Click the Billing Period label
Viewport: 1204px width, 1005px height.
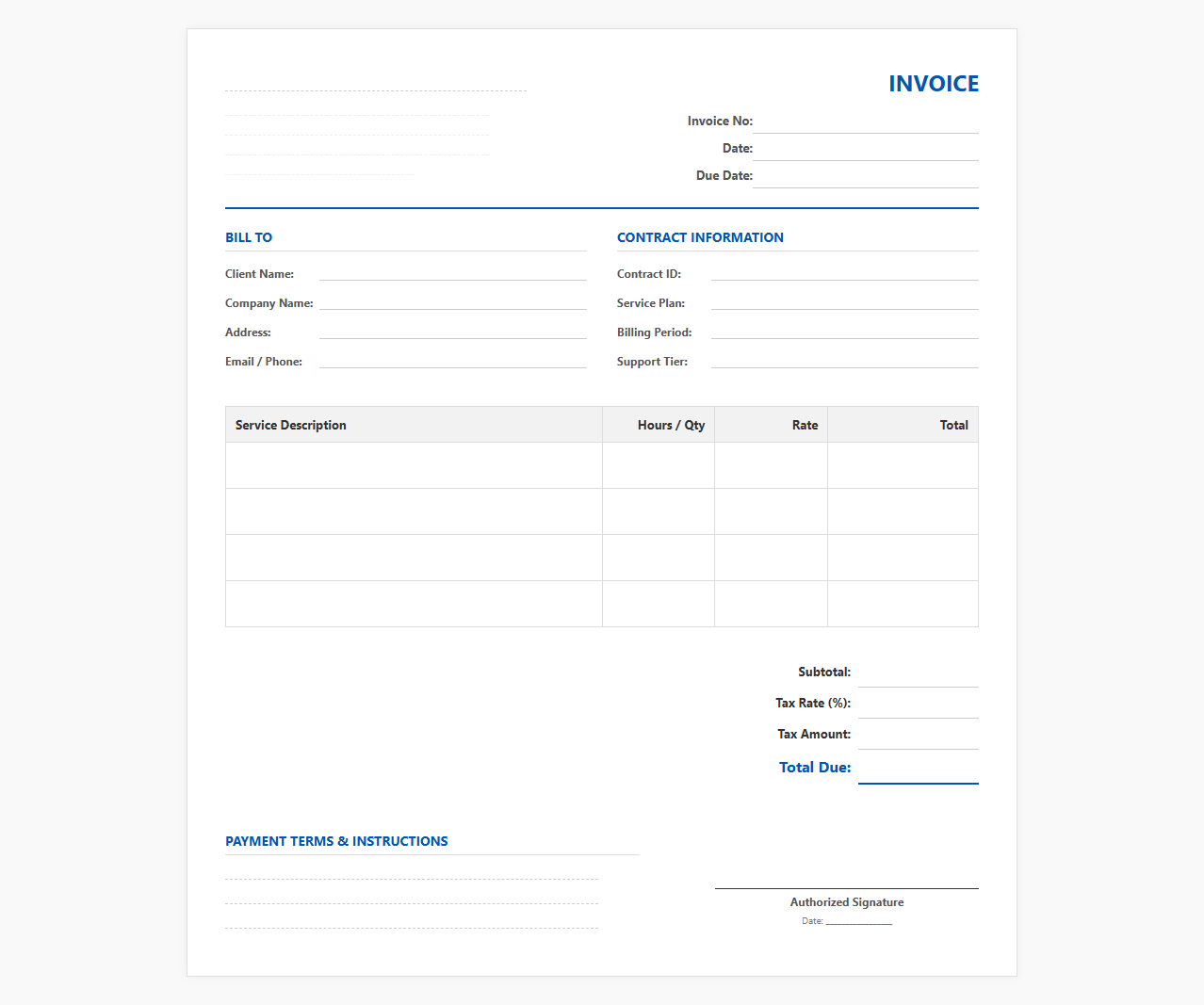pyautogui.click(x=654, y=332)
